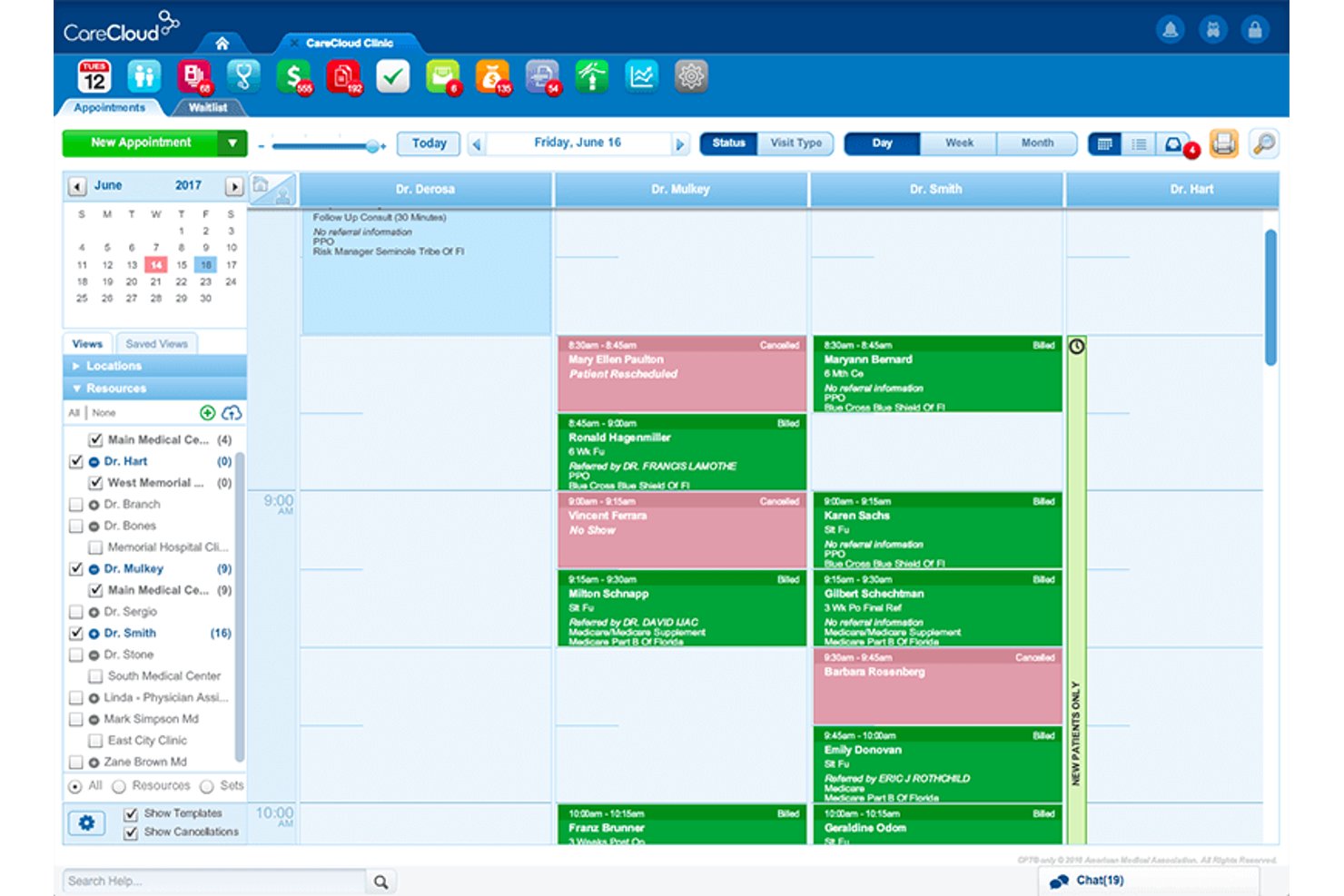Image resolution: width=1344 pixels, height=896 pixels.
Task: Open the orange money bag icon badge 135
Action: point(492,76)
